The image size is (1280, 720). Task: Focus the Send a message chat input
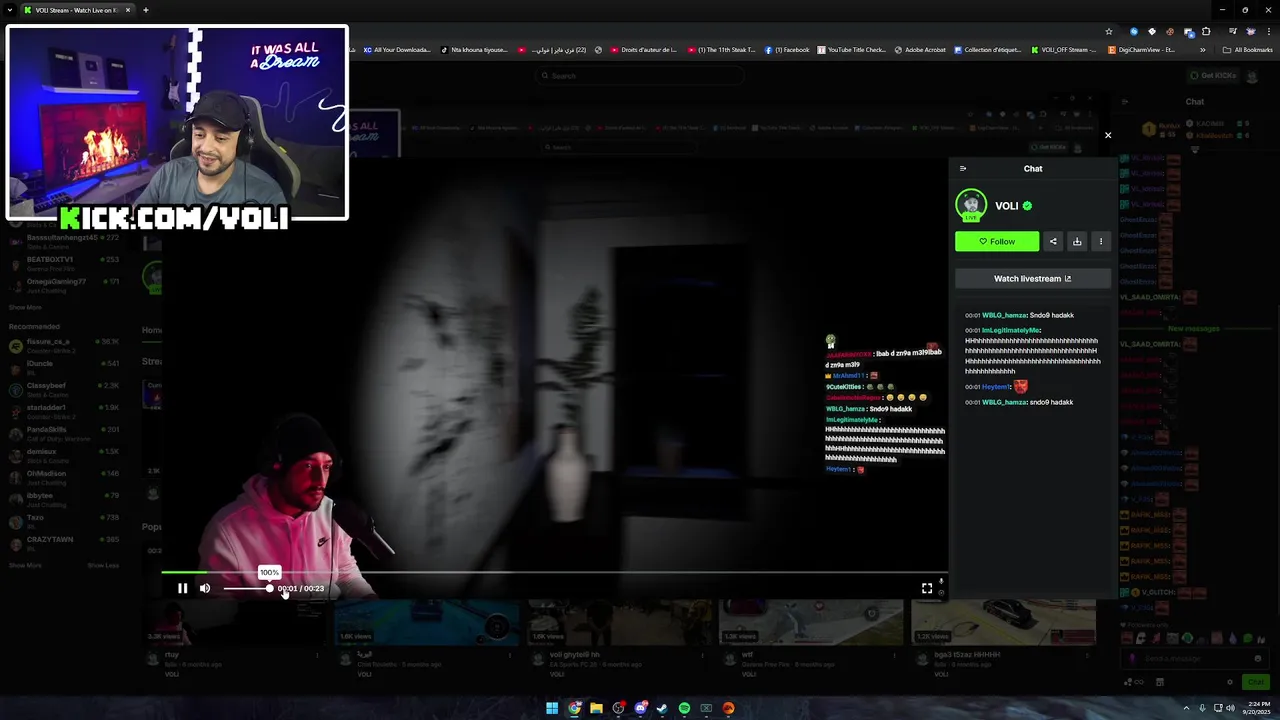(1195, 658)
